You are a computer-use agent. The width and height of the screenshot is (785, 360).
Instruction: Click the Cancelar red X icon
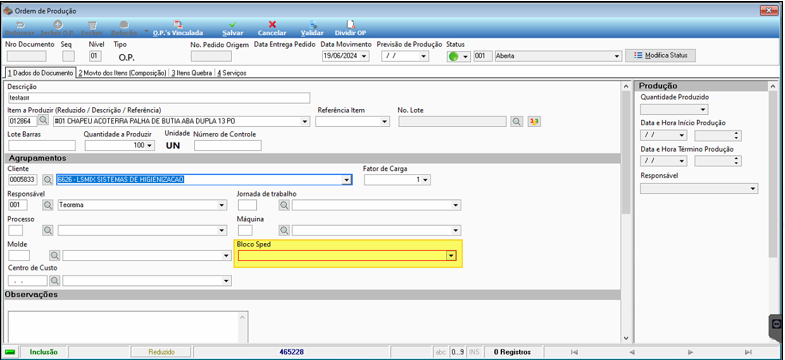pos(272,24)
